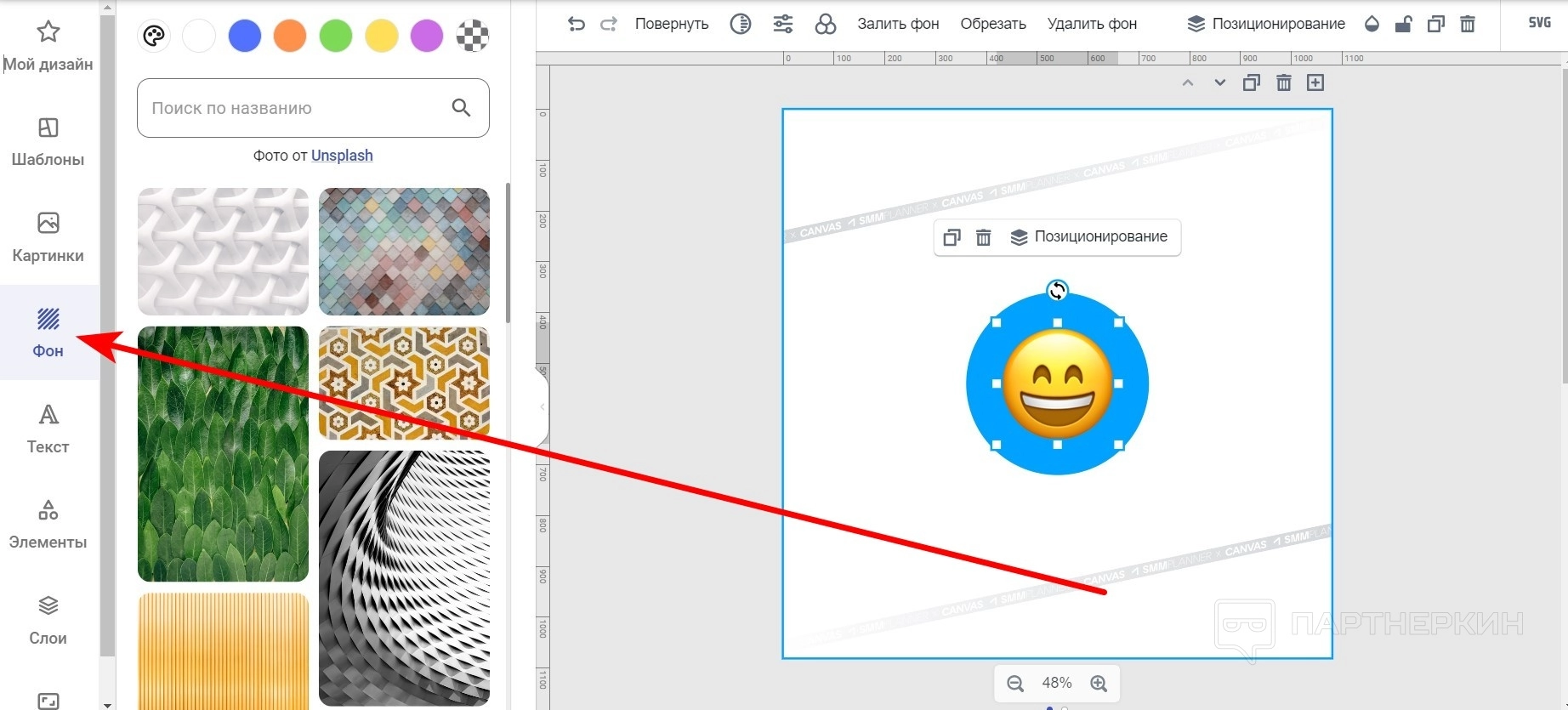Select the white woven texture background
This screenshot has height=710, width=1568.
click(223, 252)
